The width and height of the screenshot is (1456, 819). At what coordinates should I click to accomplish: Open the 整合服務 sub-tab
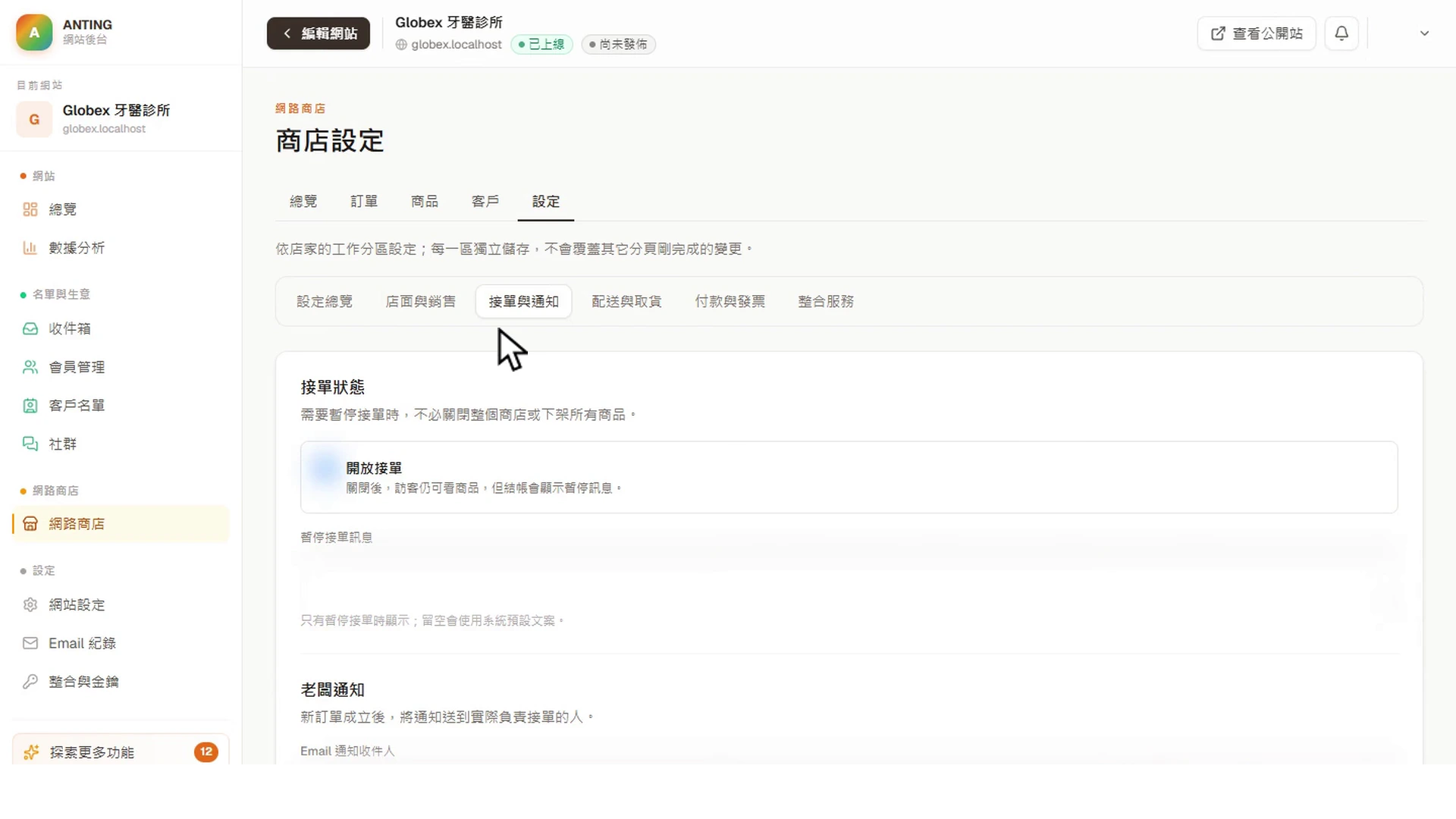point(826,302)
